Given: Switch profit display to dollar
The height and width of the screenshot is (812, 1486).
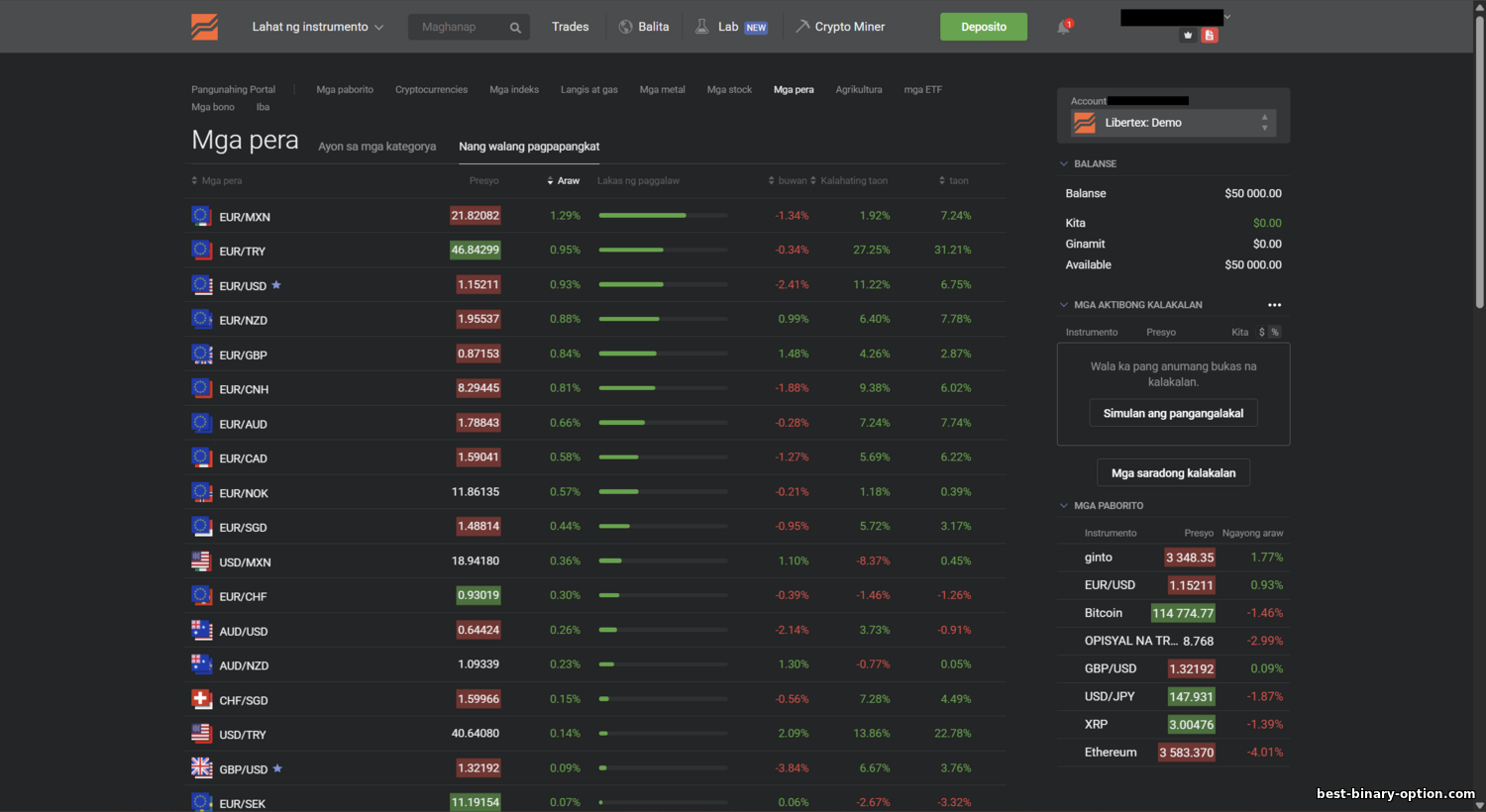Looking at the screenshot, I should [x=1261, y=332].
